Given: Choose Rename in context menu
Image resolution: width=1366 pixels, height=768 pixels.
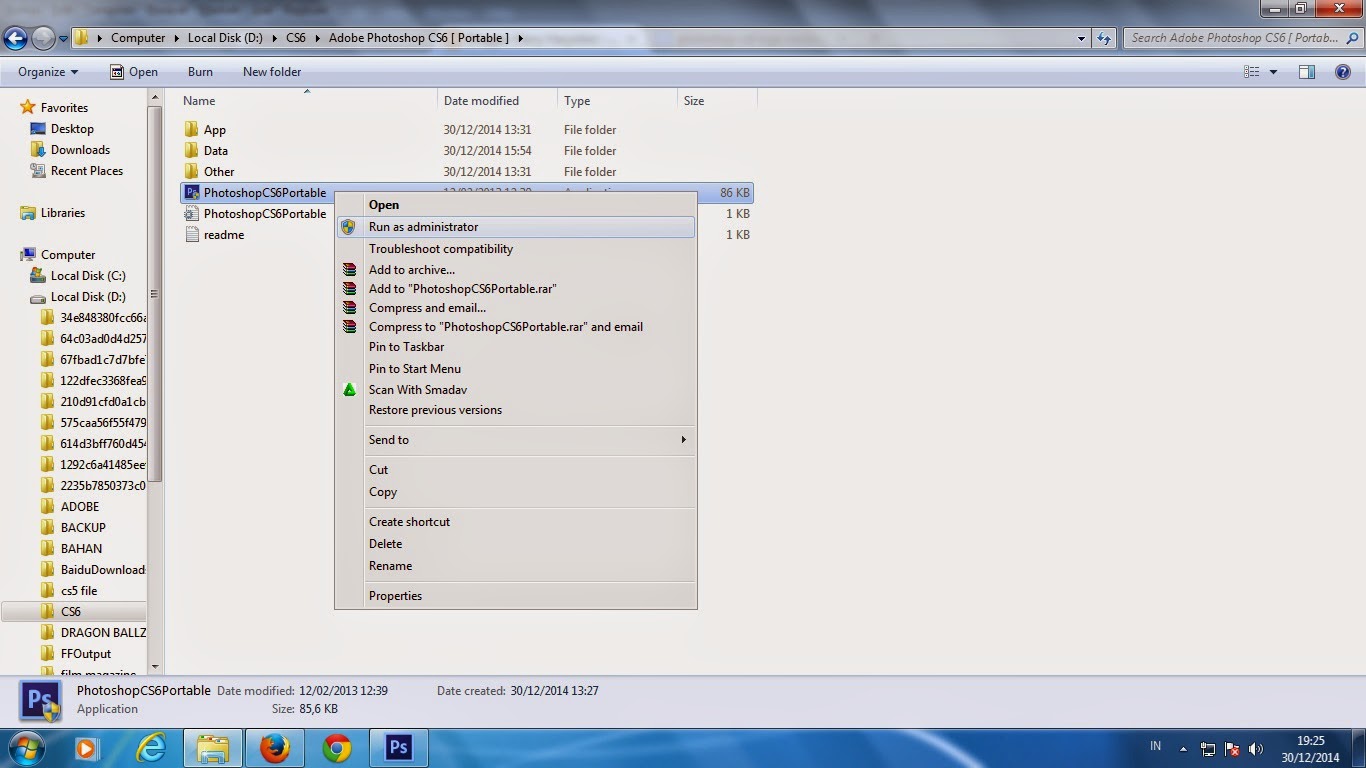Looking at the screenshot, I should (516, 566).
